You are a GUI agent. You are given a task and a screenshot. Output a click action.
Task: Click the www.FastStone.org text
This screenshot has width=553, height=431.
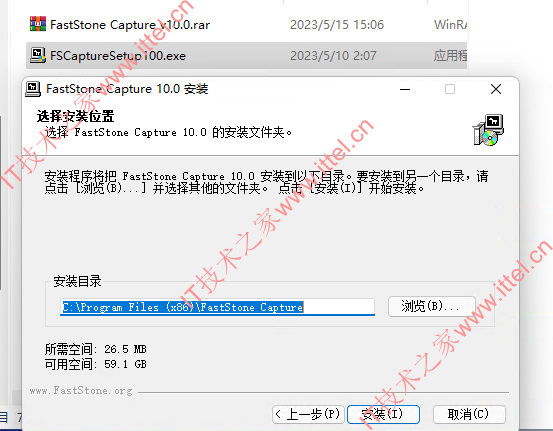(x=81, y=391)
